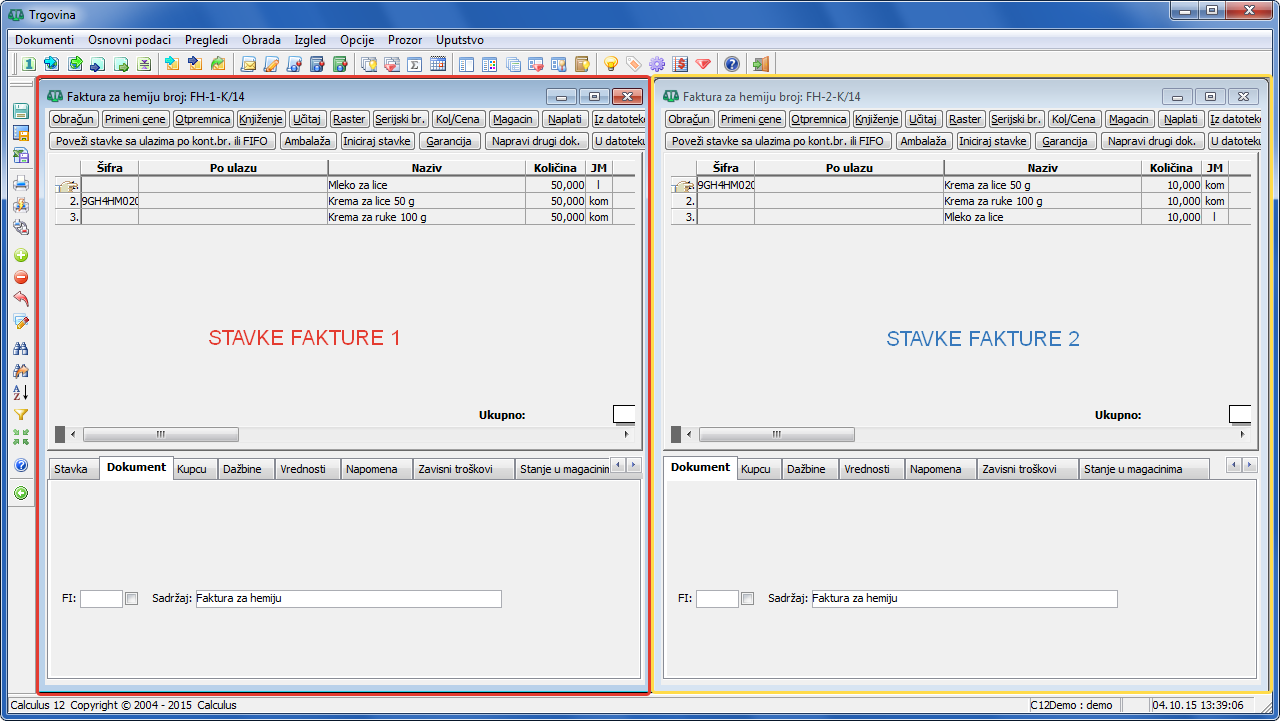Open the Pregledi menu
This screenshot has width=1280, height=721.
tap(206, 40)
